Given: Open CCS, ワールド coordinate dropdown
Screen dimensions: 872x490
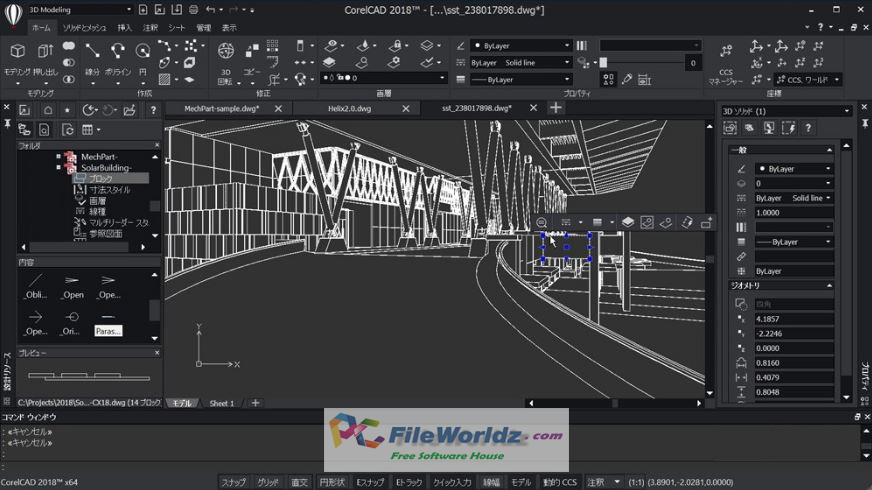Looking at the screenshot, I should pyautogui.click(x=808, y=80).
